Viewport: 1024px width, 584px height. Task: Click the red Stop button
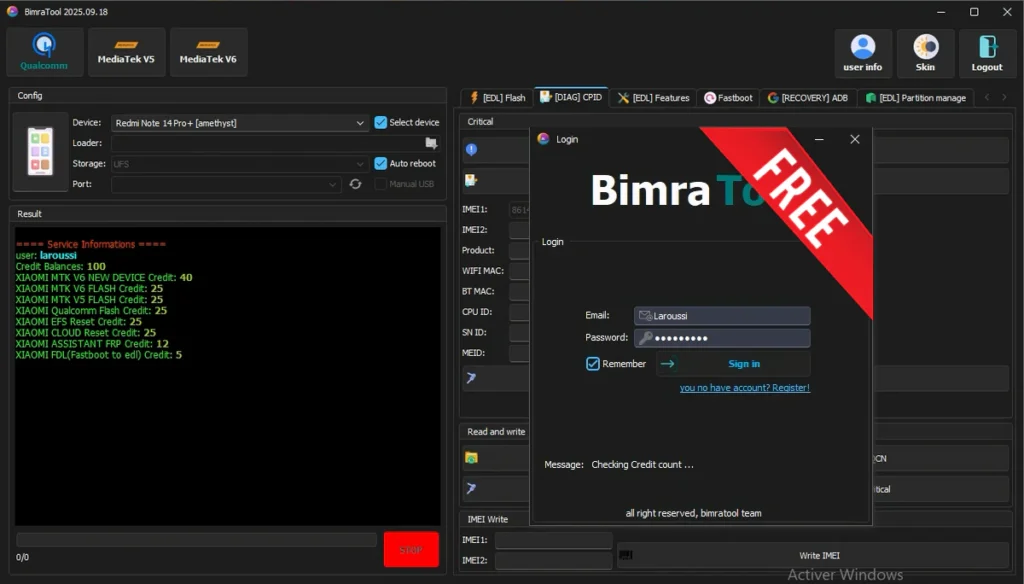click(x=411, y=549)
